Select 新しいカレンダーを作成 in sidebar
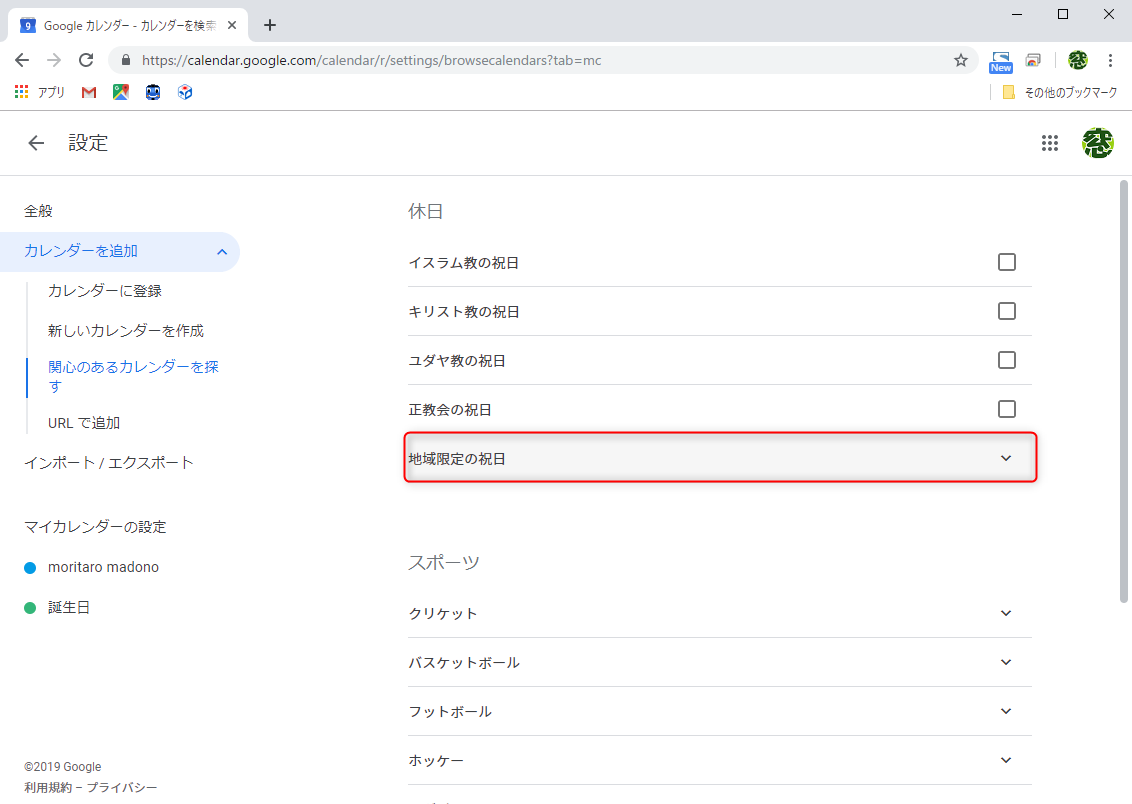The width and height of the screenshot is (1132, 804). (x=126, y=331)
